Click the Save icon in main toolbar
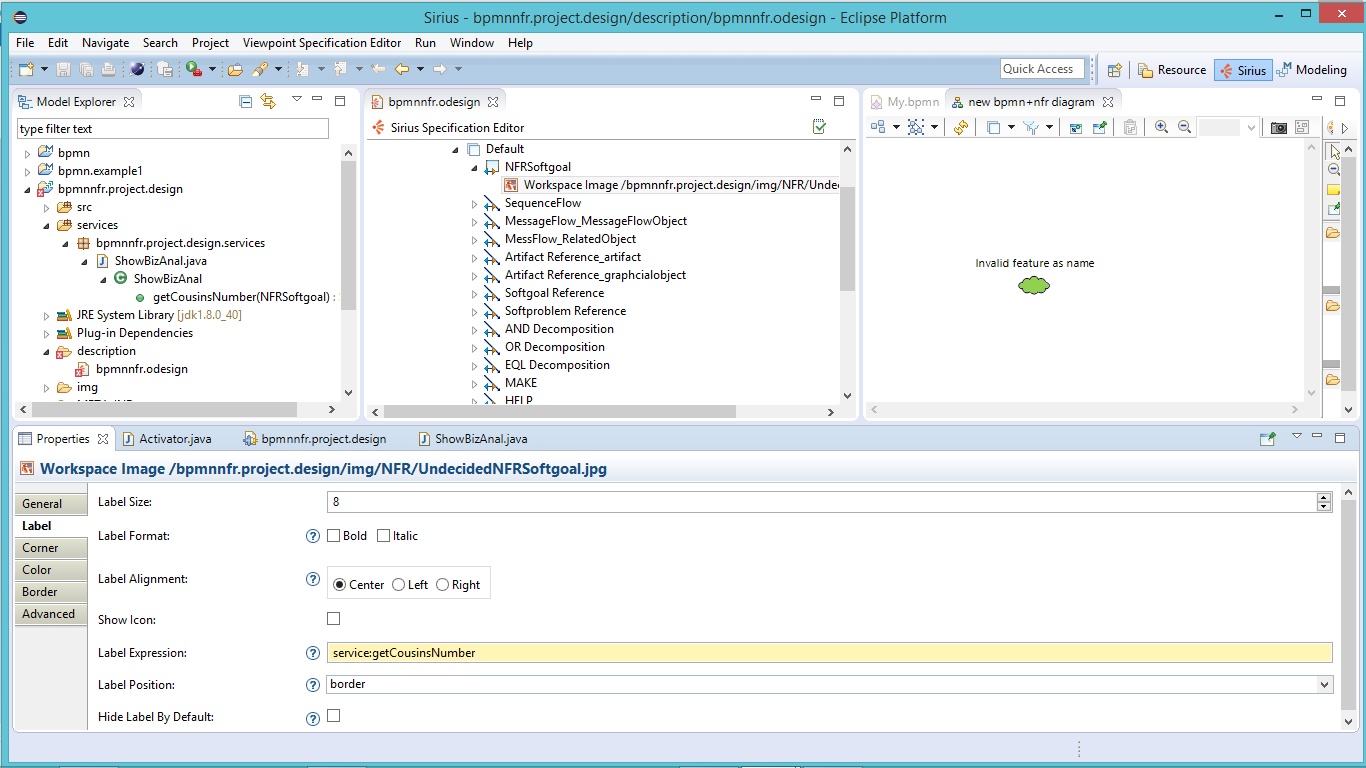 point(64,69)
